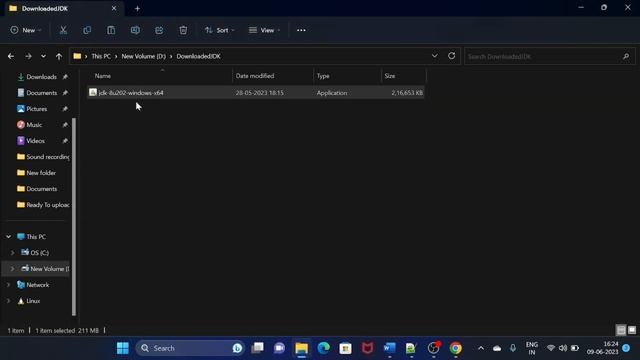The height and width of the screenshot is (360, 640).
Task: Open the Windows Start menu
Action: click(x=122, y=348)
